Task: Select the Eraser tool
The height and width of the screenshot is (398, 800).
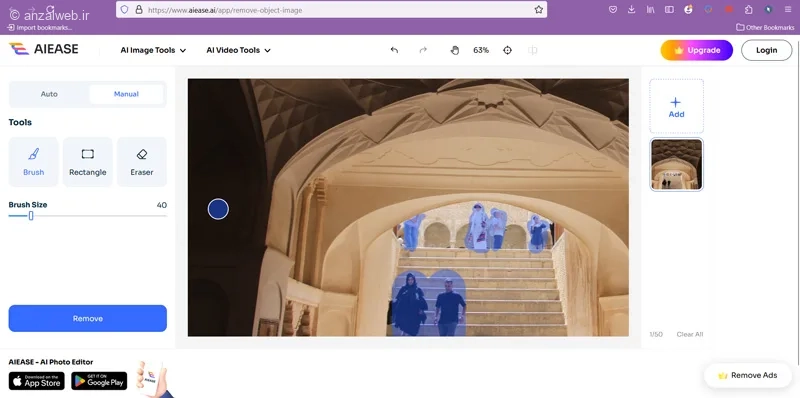Action: (x=142, y=162)
